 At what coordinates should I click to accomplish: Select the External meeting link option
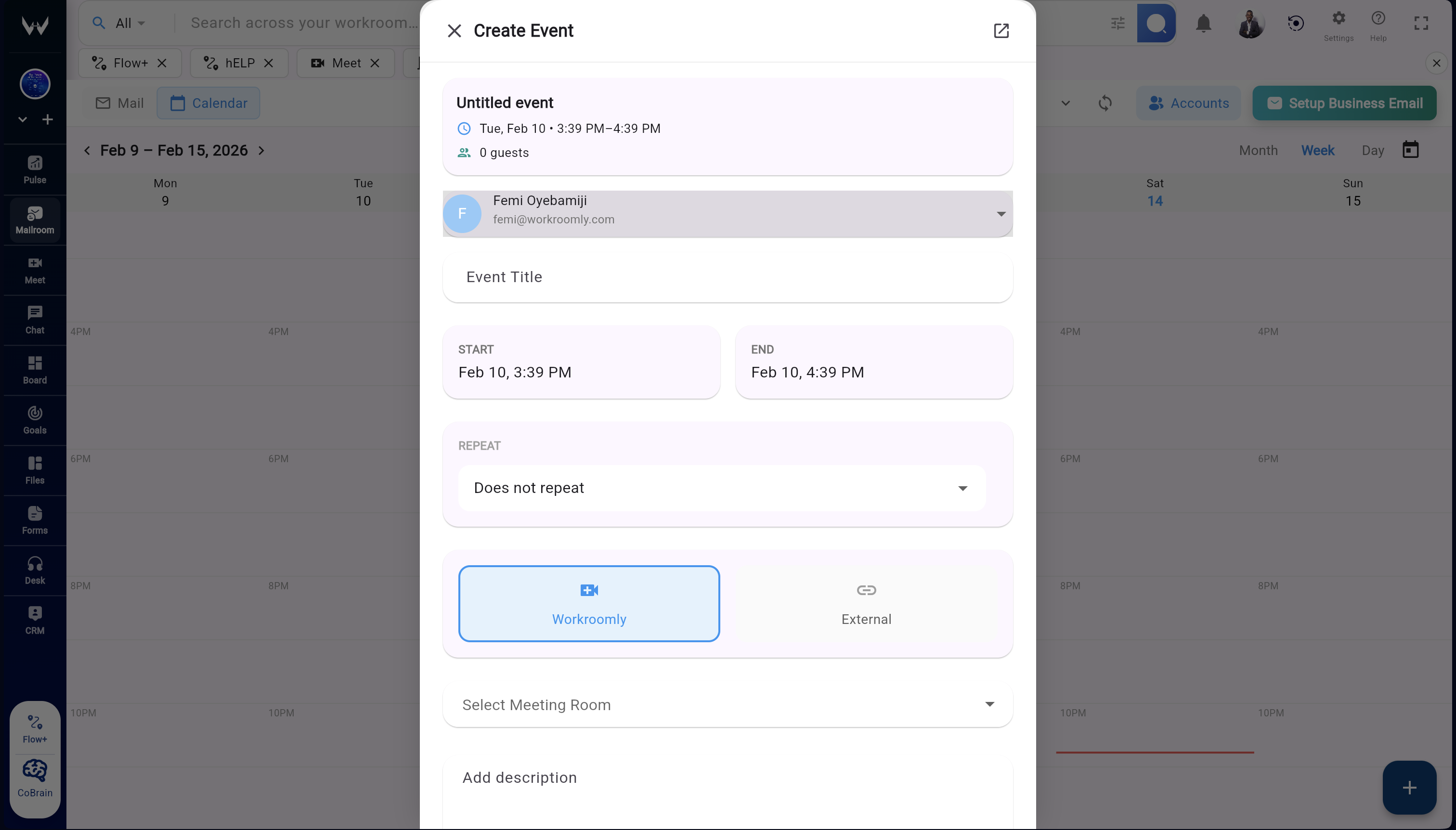865,603
